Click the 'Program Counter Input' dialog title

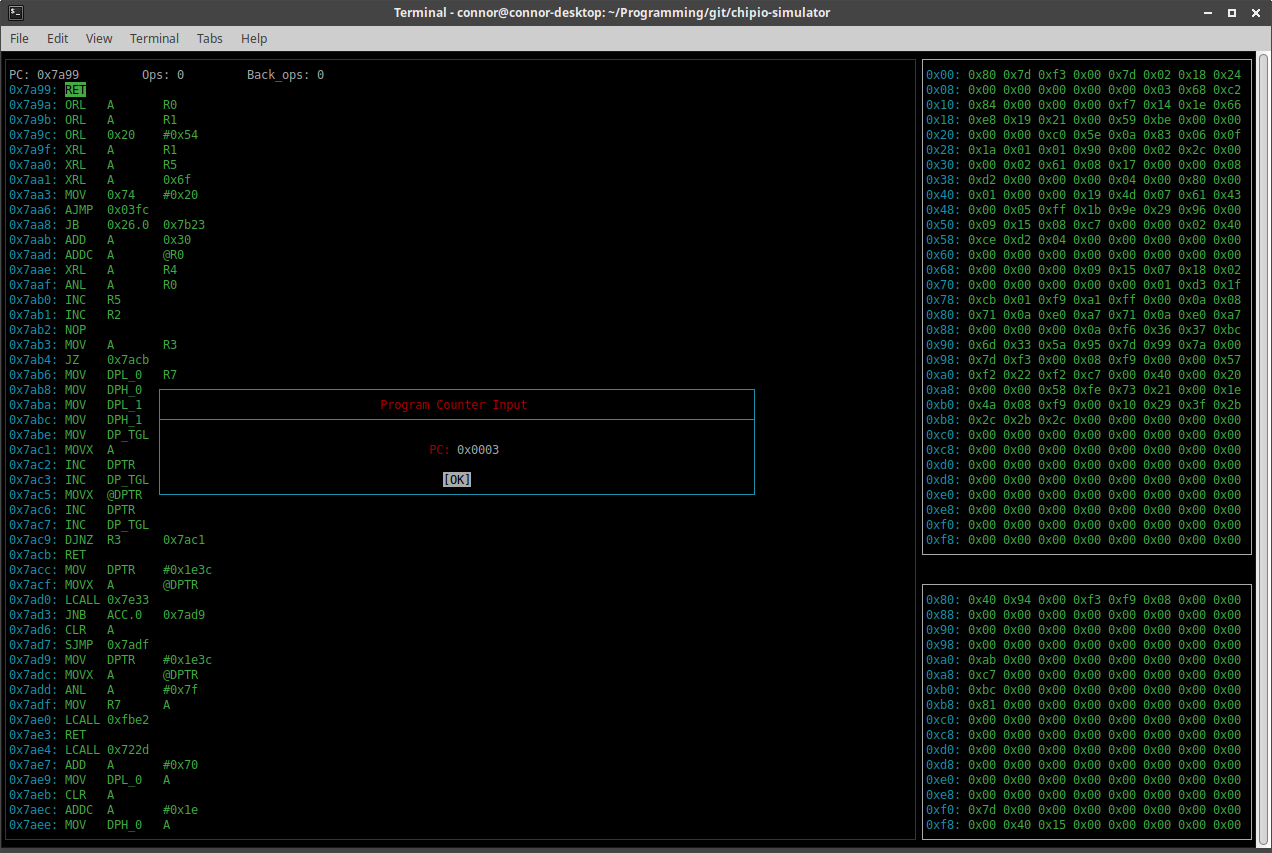click(x=454, y=405)
